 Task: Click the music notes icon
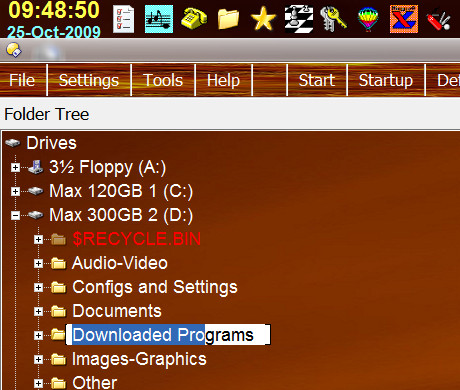[x=159, y=19]
